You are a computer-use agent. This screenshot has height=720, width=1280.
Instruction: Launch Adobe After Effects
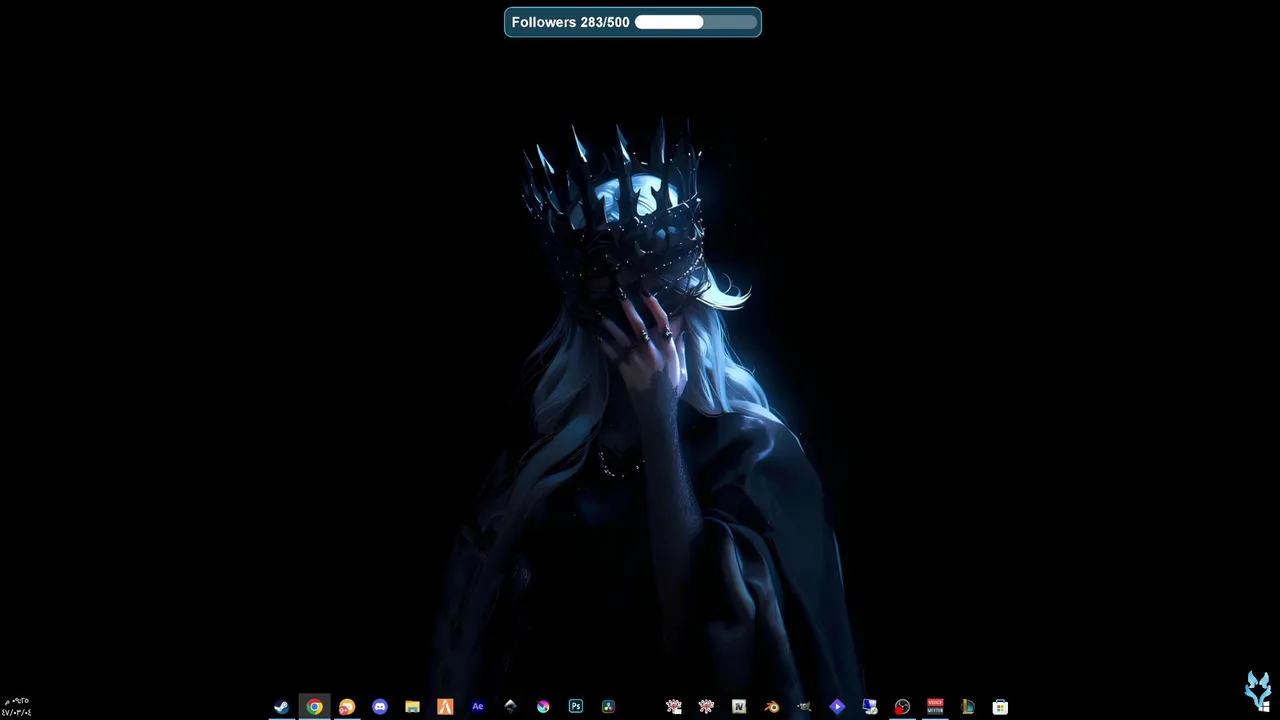[477, 707]
